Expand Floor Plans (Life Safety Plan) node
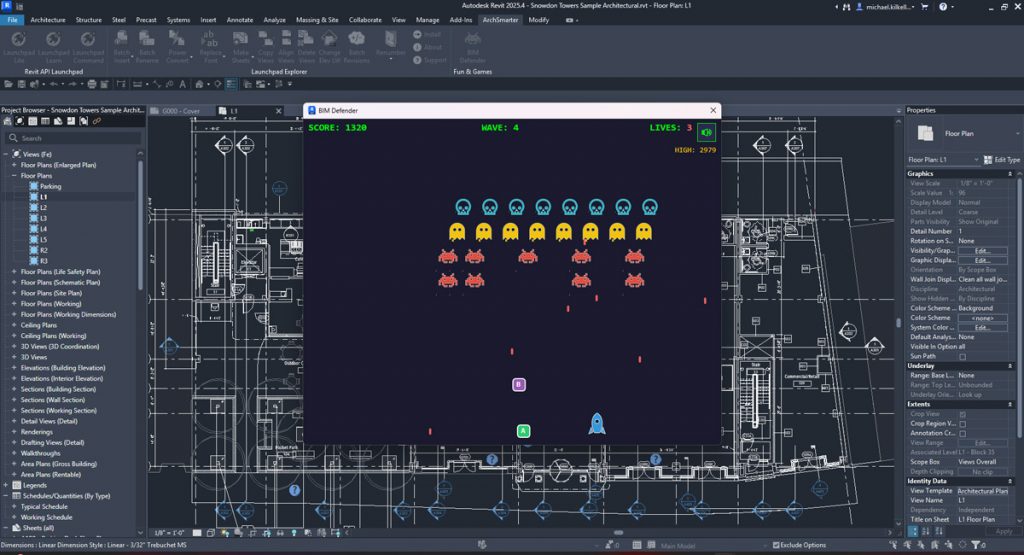1024x555 pixels. pyautogui.click(x=14, y=271)
